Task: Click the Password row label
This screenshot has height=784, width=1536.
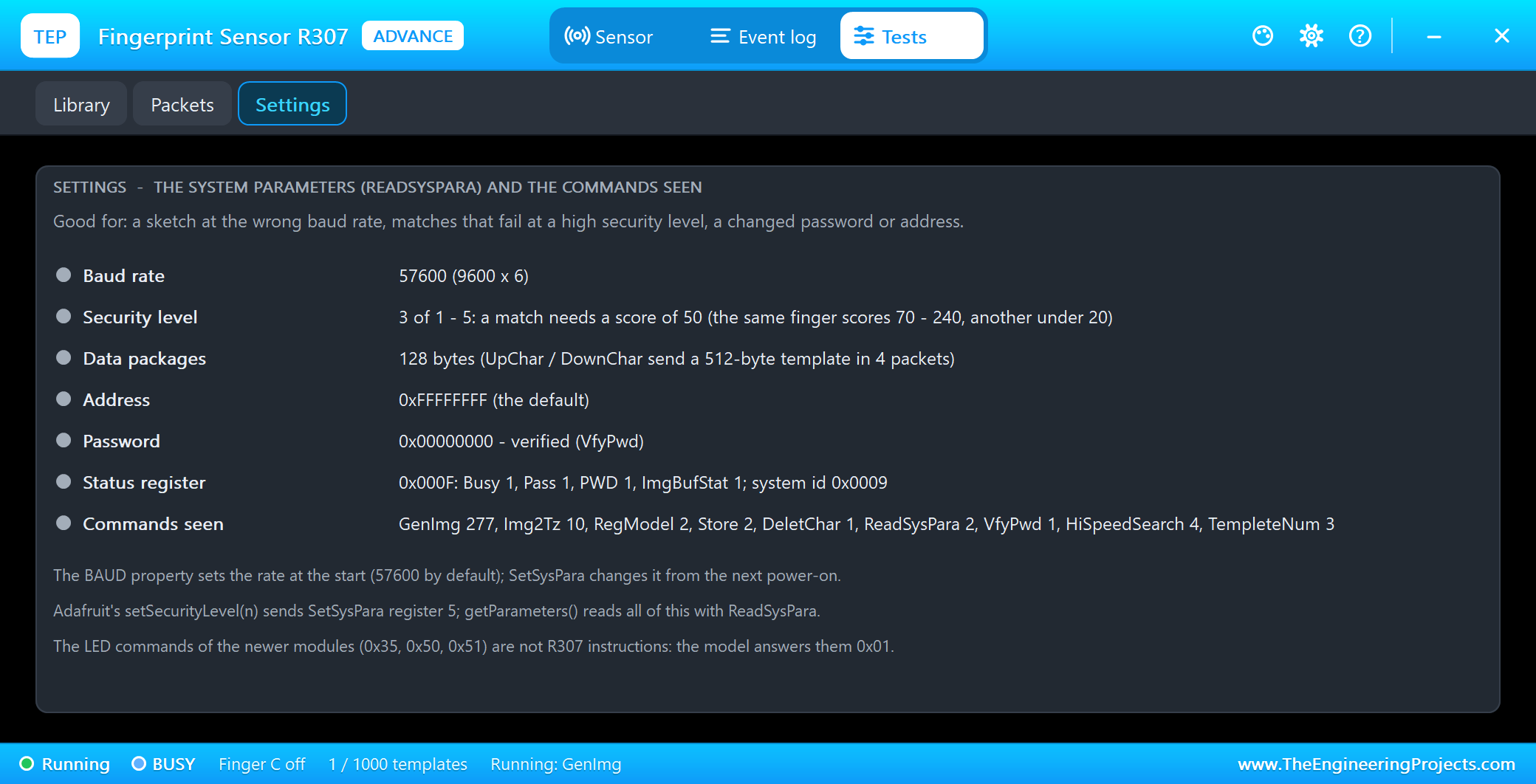Action: (121, 441)
